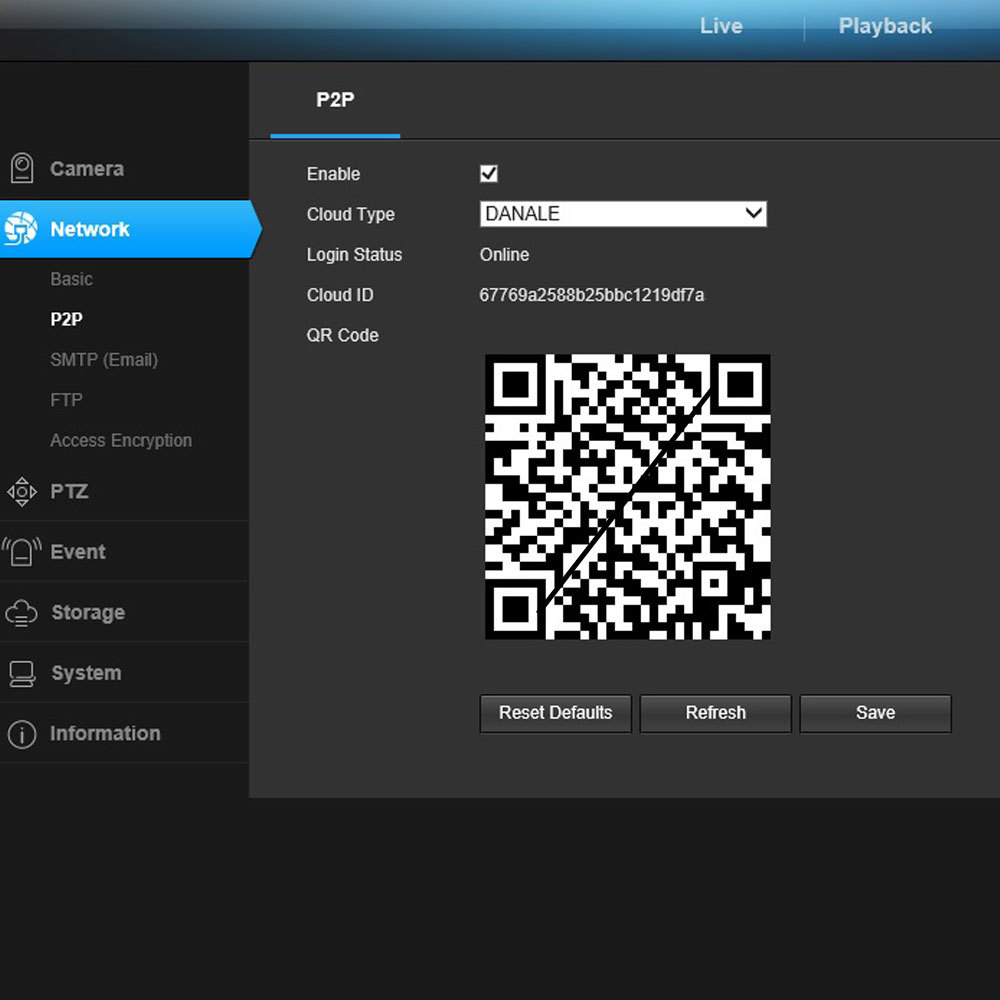This screenshot has height=1000, width=1000.
Task: Click the Refresh button
Action: tap(716, 713)
